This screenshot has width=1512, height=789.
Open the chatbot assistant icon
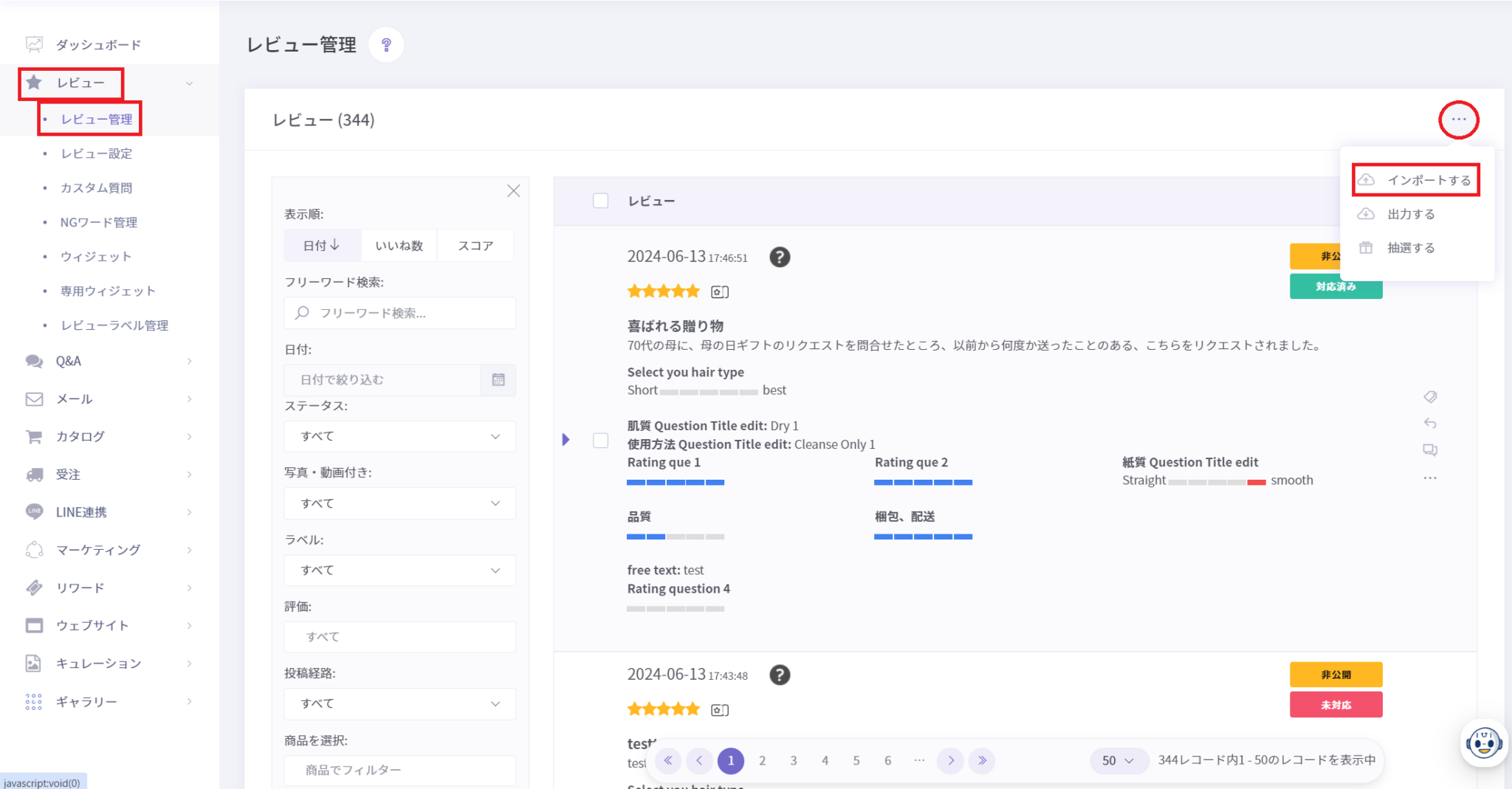click(1483, 743)
